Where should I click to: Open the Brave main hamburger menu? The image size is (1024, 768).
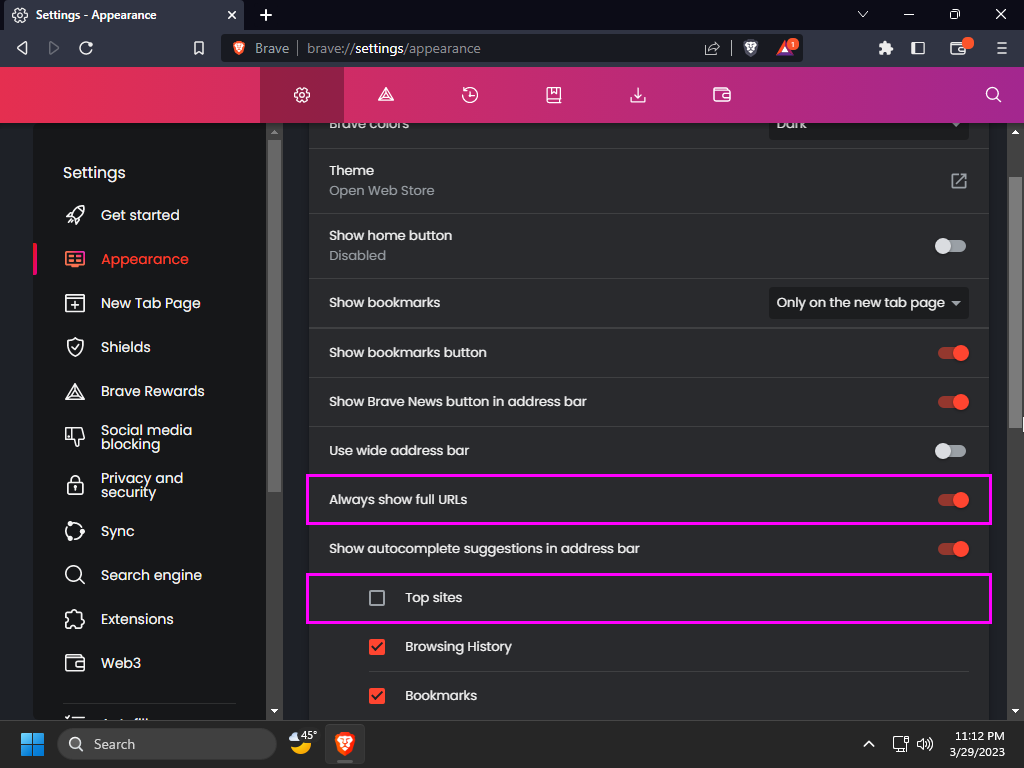(1002, 48)
